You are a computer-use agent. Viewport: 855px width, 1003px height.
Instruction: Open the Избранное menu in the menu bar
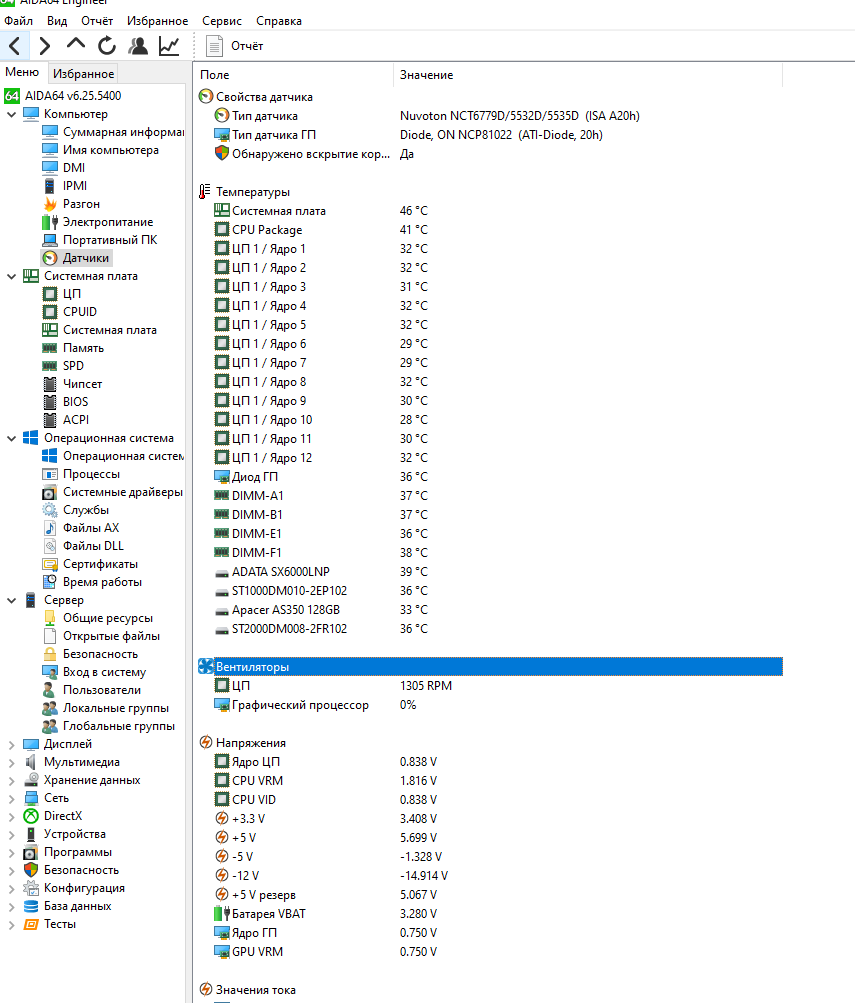(x=157, y=21)
